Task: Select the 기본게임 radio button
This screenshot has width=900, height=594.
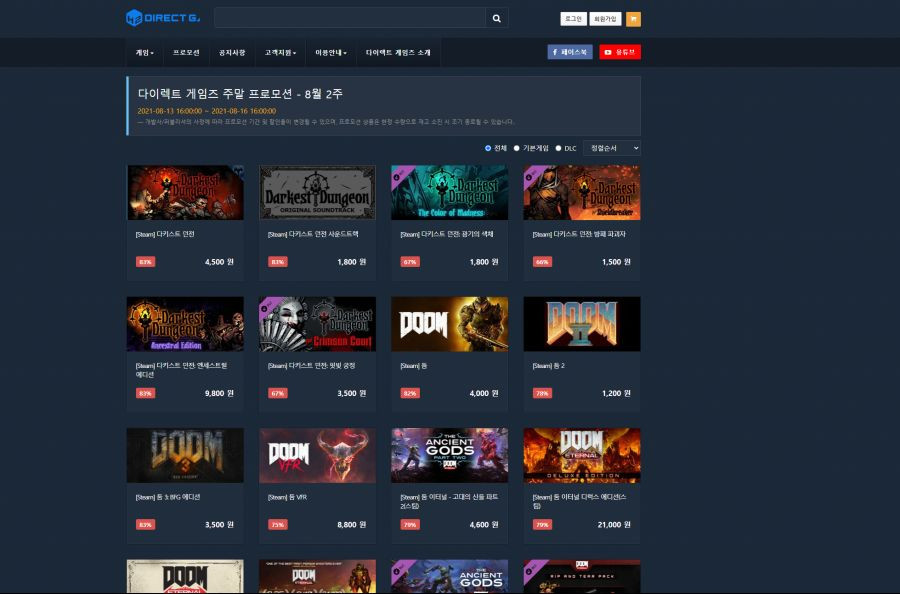Action: tap(517, 148)
